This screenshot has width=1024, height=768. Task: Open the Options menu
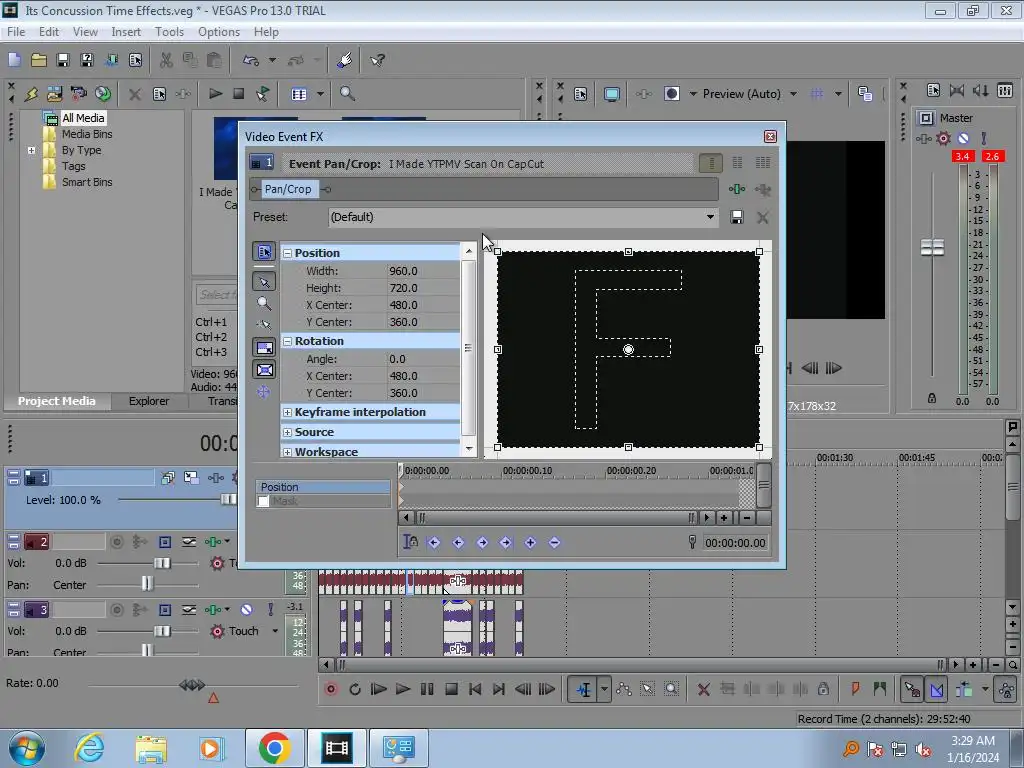tap(219, 31)
